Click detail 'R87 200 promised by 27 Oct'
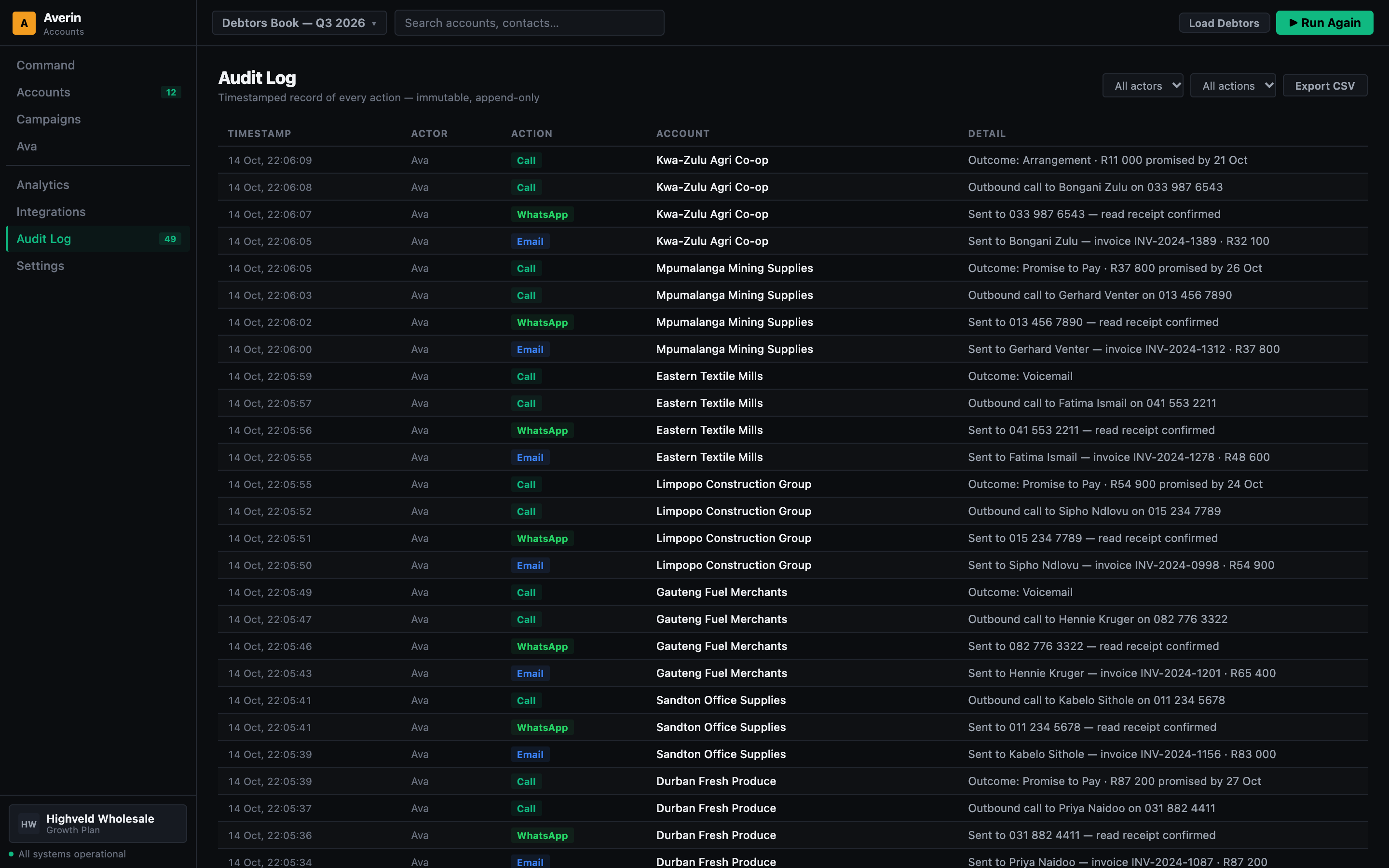The height and width of the screenshot is (868, 1389). click(1114, 781)
